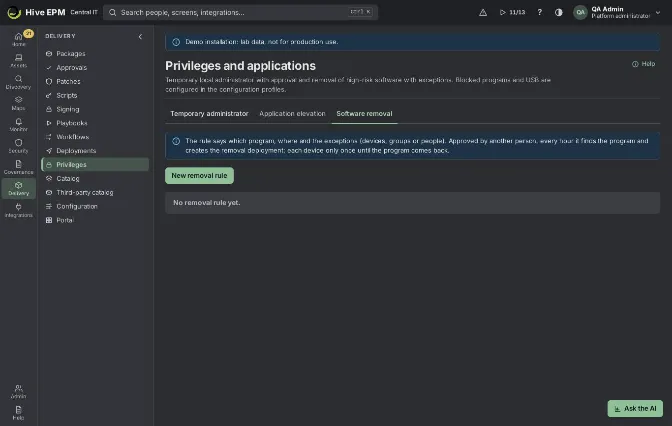Click the QA avatar circle
Screen dimensions: 672x426
[580, 12]
